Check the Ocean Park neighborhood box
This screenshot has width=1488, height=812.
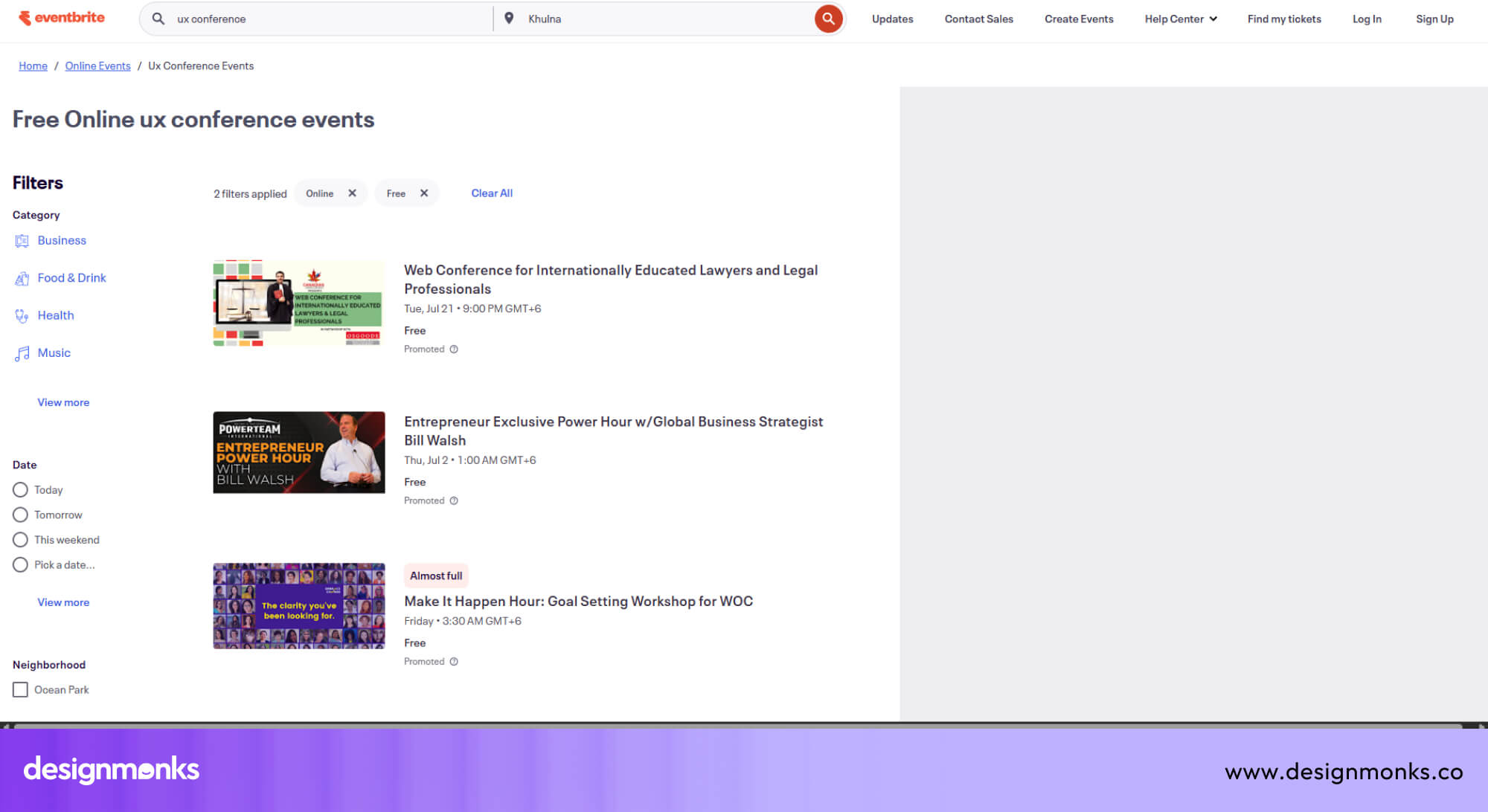pos(20,690)
